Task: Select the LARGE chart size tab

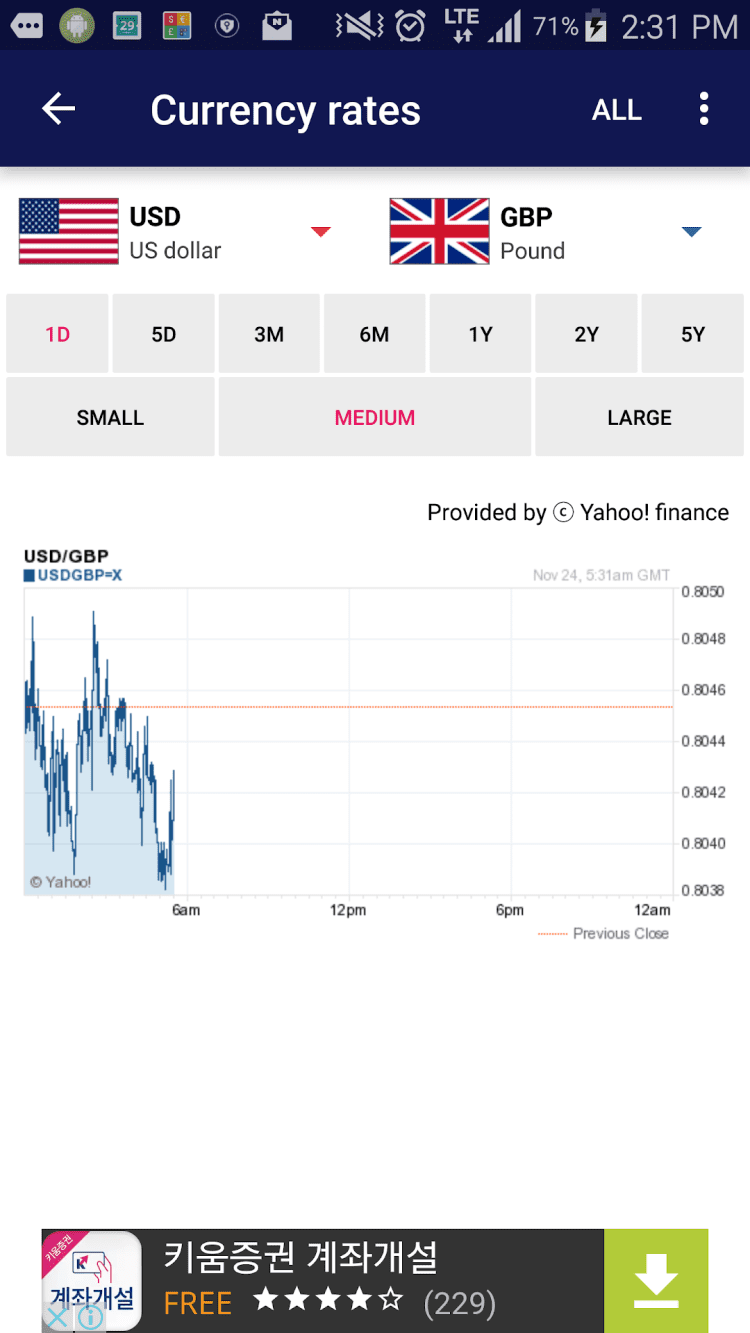Action: point(639,417)
